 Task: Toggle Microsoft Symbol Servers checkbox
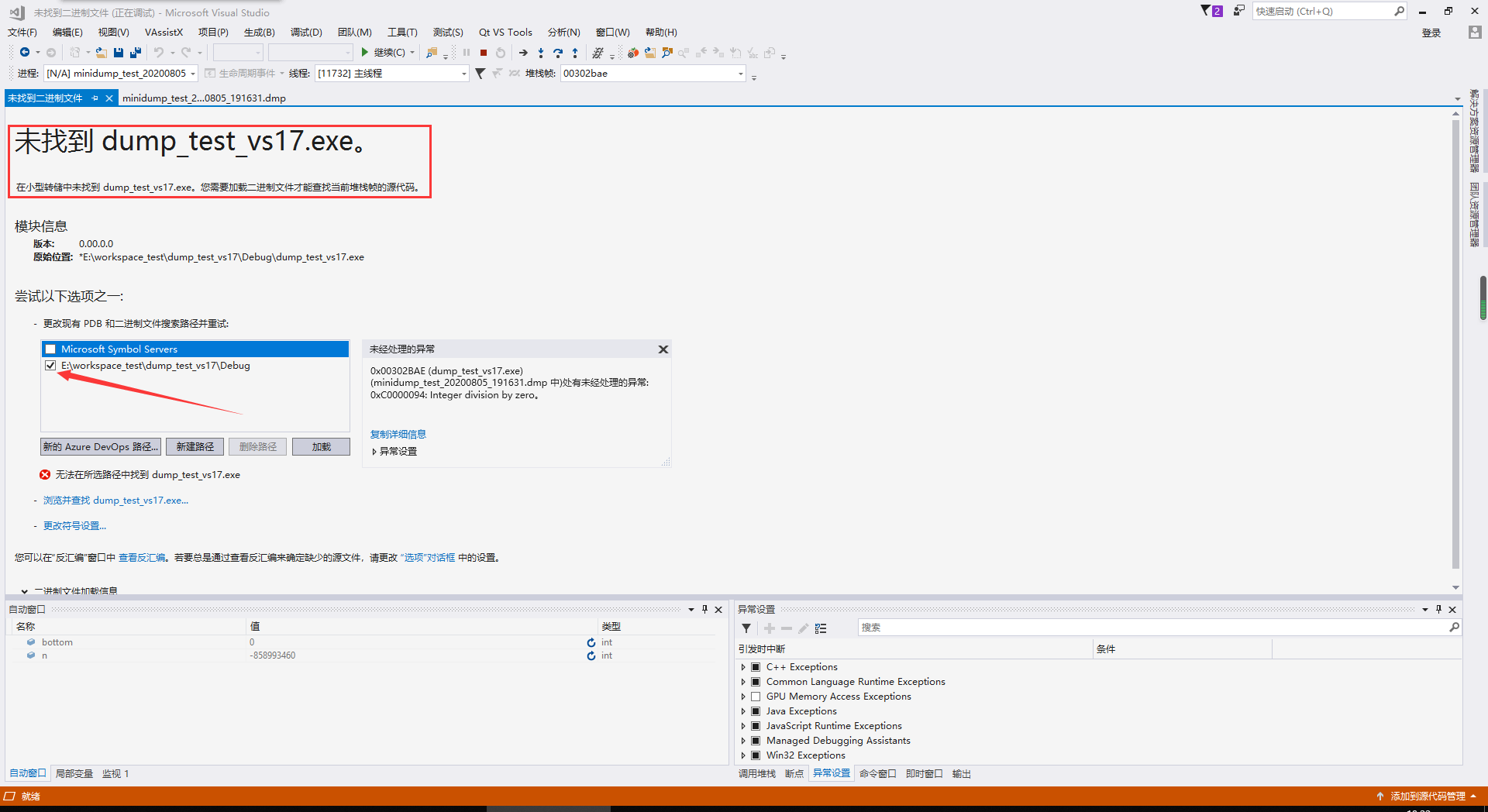point(50,349)
